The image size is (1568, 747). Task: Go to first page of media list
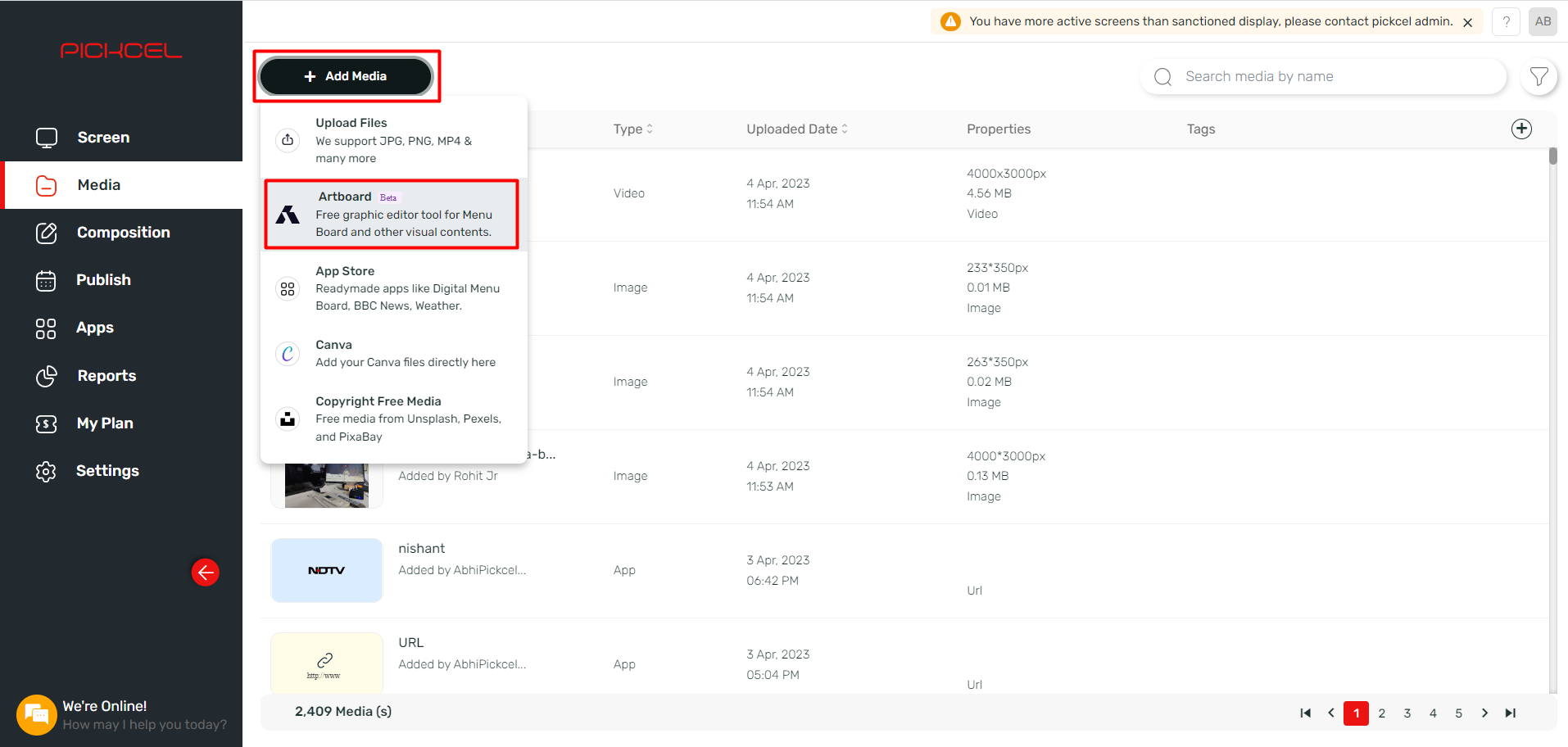coord(1305,713)
